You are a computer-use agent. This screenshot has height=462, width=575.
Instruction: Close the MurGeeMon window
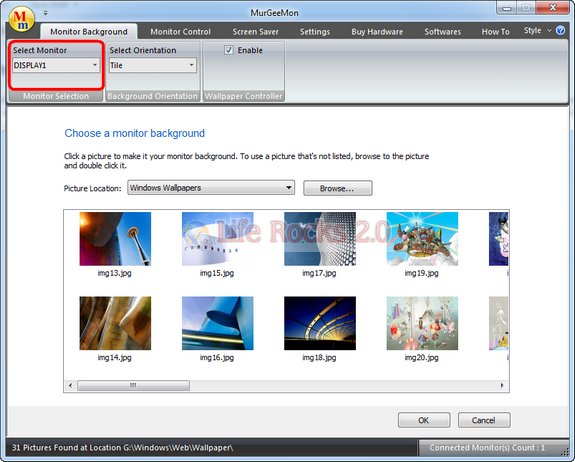(553, 8)
